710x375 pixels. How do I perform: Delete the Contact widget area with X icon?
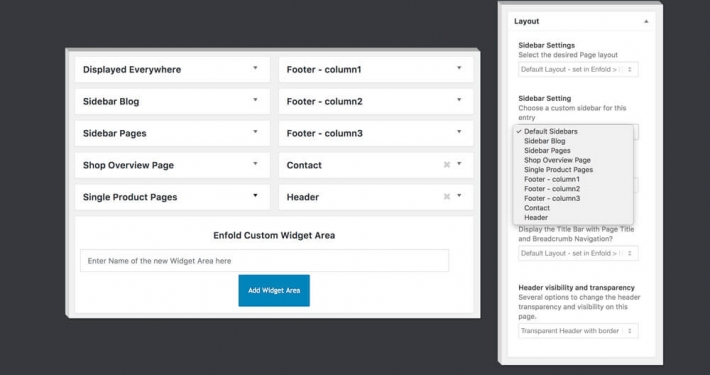coord(446,165)
